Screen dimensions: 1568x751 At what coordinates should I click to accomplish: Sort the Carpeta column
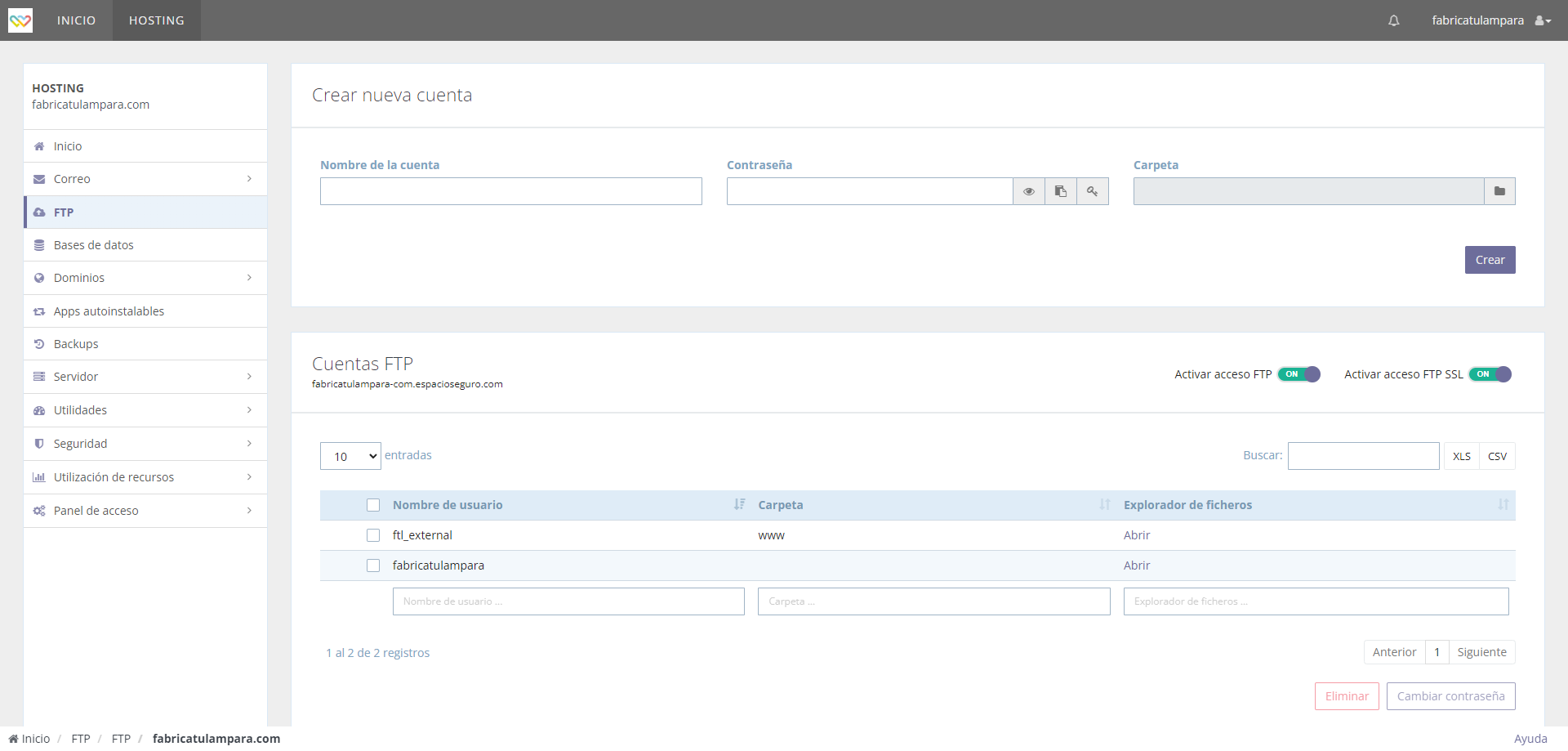click(1104, 505)
